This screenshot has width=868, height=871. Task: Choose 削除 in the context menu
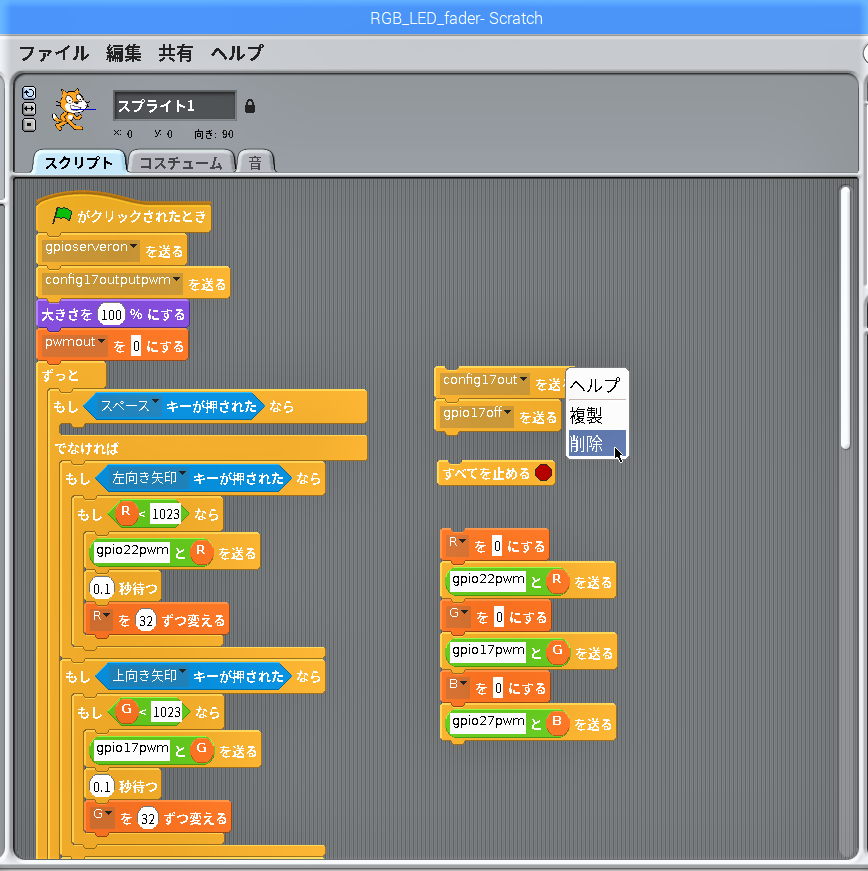(596, 444)
